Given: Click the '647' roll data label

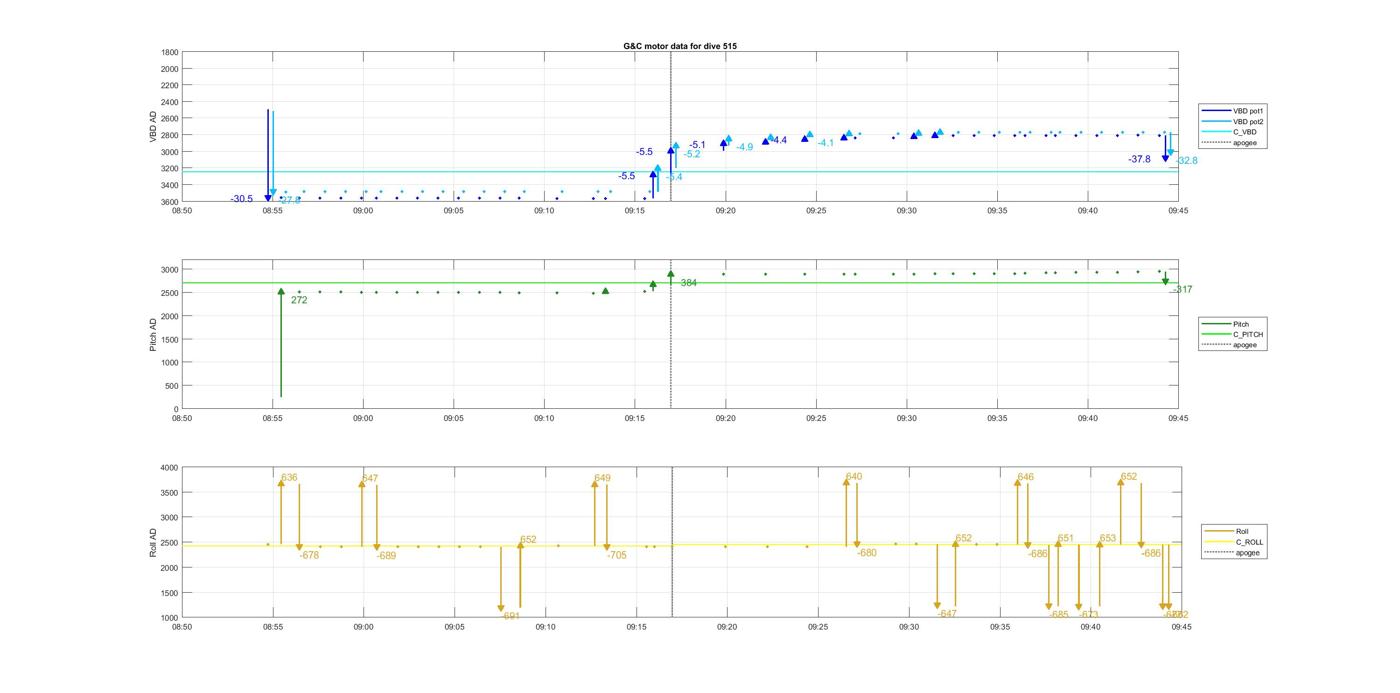Looking at the screenshot, I should (370, 479).
